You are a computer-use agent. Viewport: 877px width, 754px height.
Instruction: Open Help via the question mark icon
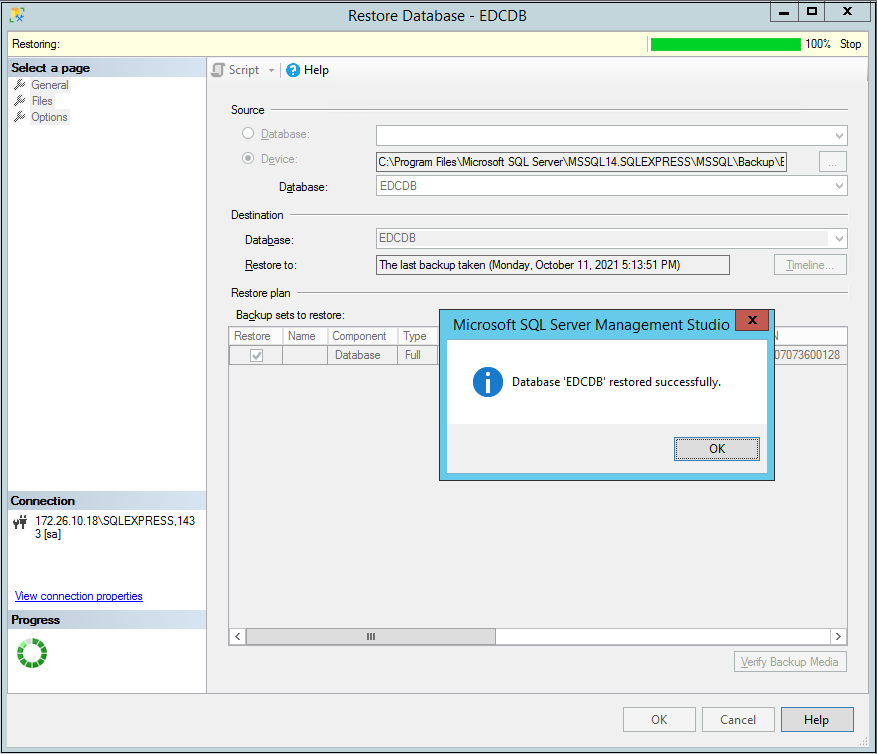[x=293, y=70]
